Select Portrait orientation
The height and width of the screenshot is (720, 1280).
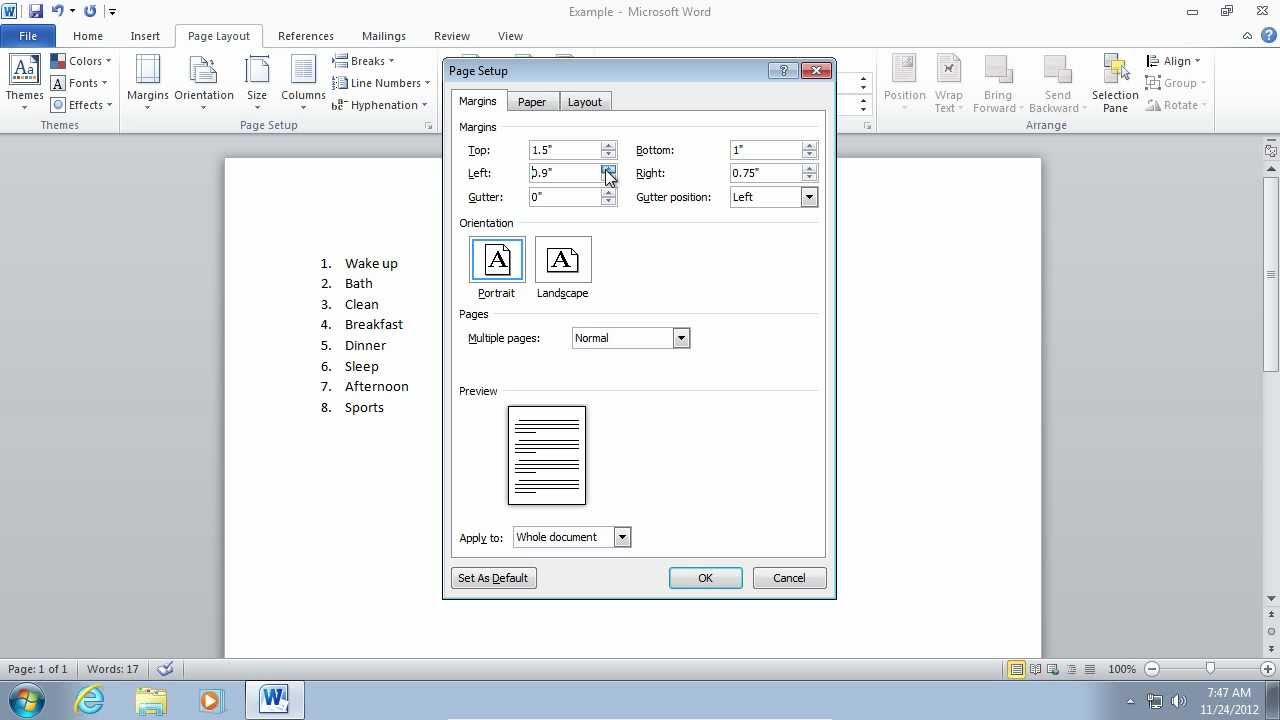[x=497, y=268]
